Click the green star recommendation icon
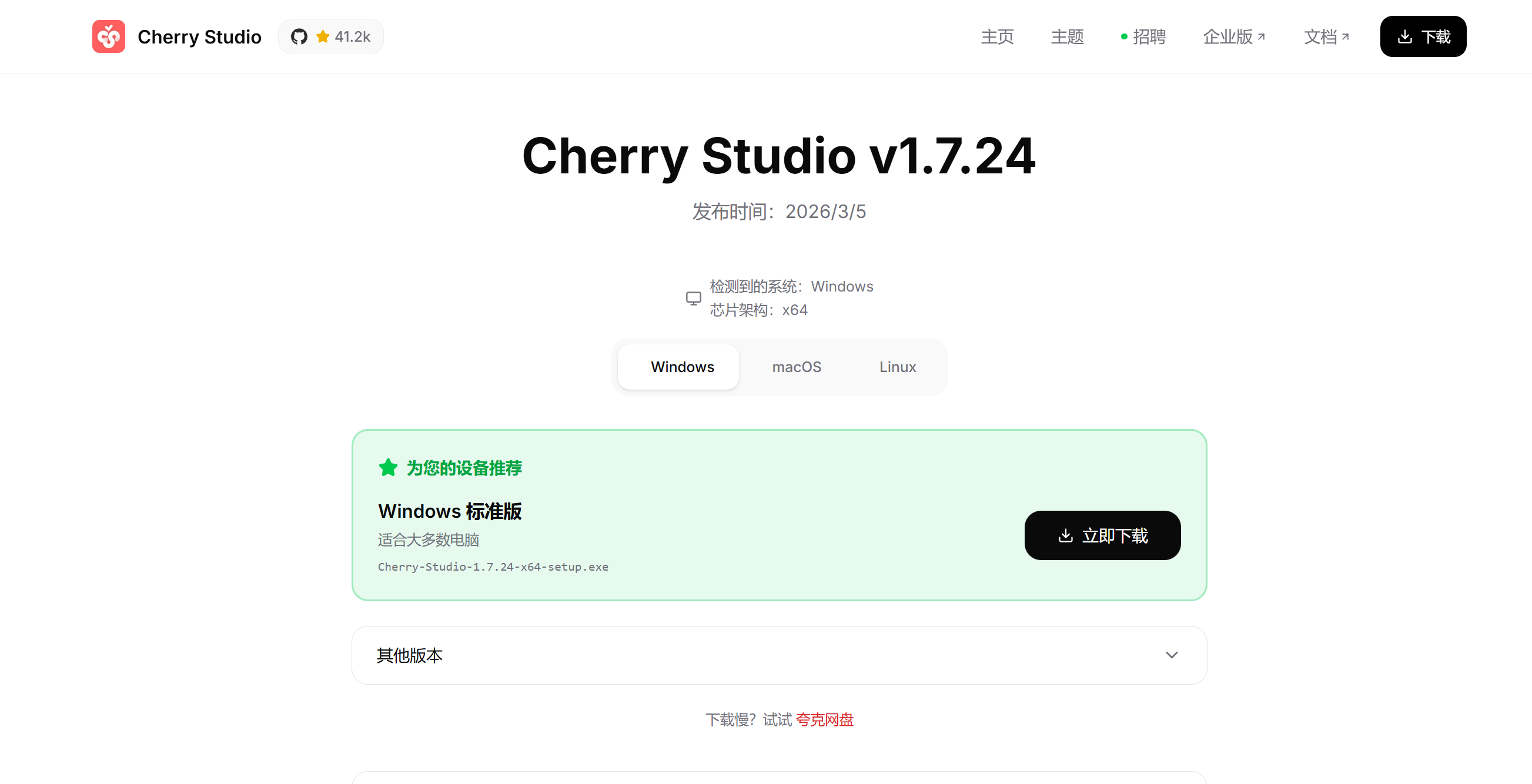1532x784 pixels. (x=388, y=468)
